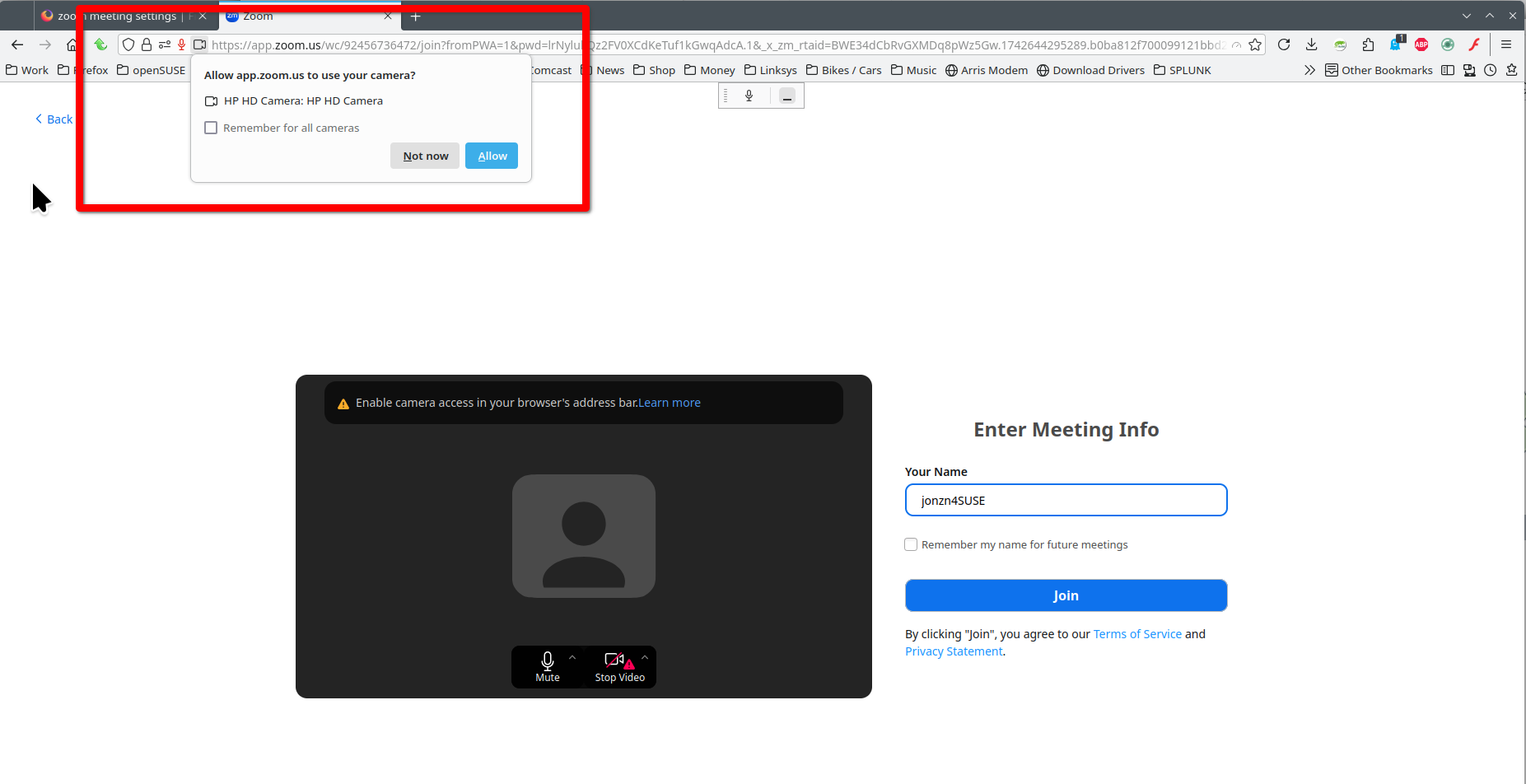Open the site permissions icon in address bar
1526x784 pixels.
165,44
